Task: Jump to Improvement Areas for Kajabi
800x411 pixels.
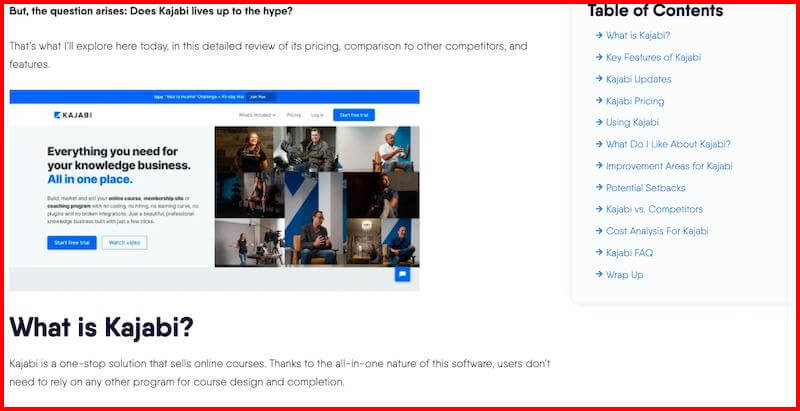Action: click(x=669, y=166)
